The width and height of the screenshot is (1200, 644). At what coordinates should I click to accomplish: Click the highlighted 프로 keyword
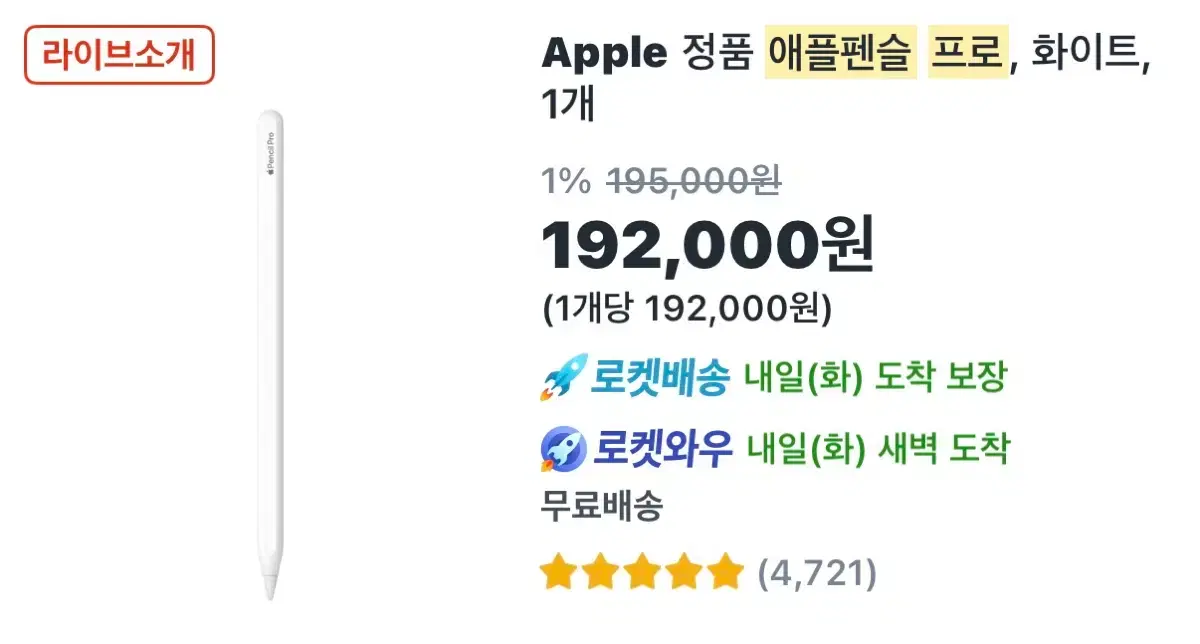pyautogui.click(x=967, y=53)
